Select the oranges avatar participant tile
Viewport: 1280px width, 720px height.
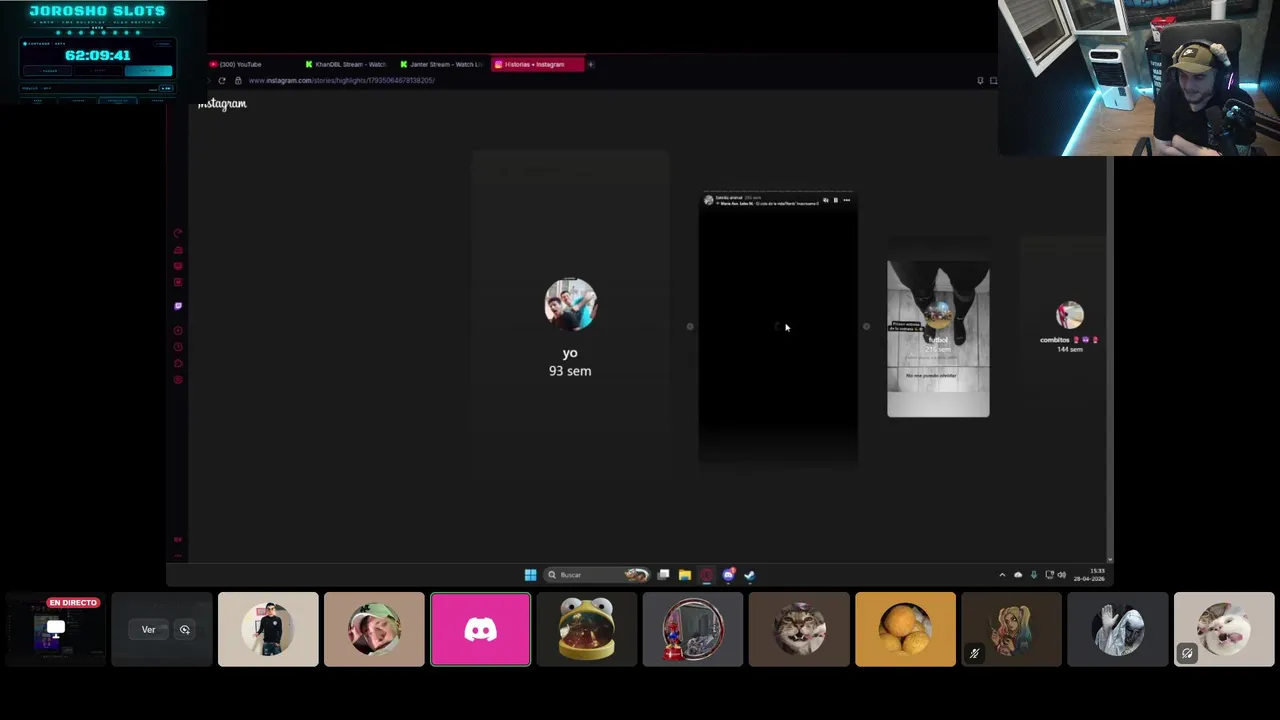tap(905, 629)
